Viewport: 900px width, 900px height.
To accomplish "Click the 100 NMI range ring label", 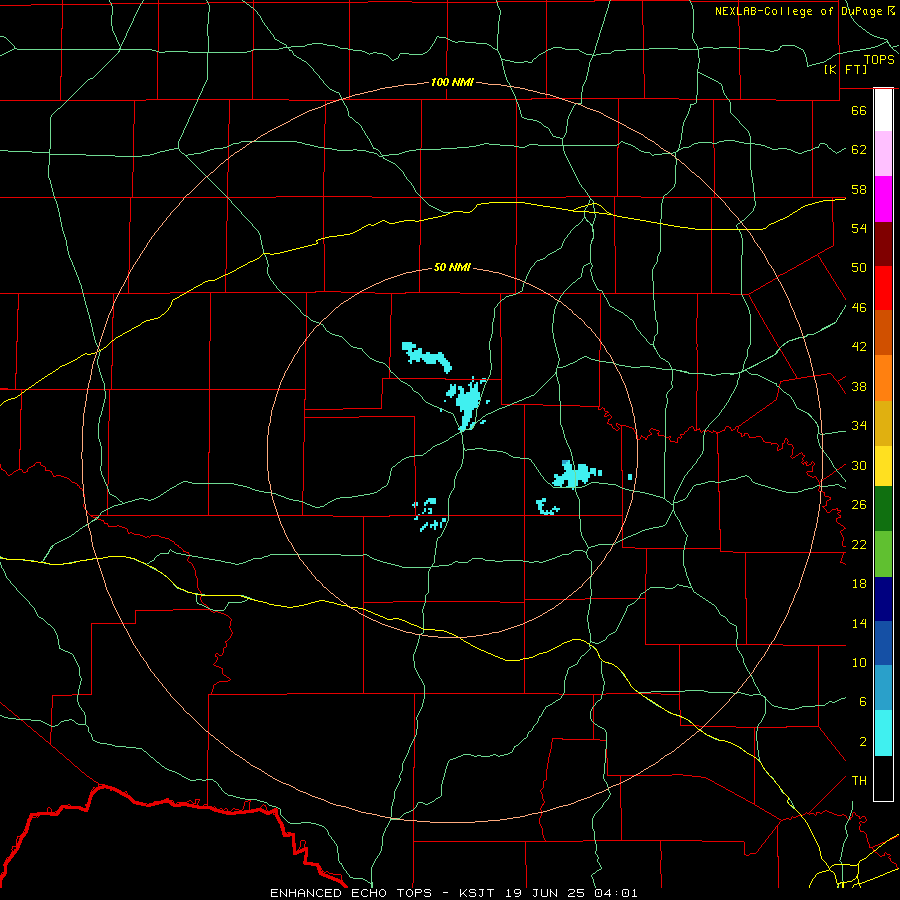I will point(452,82).
